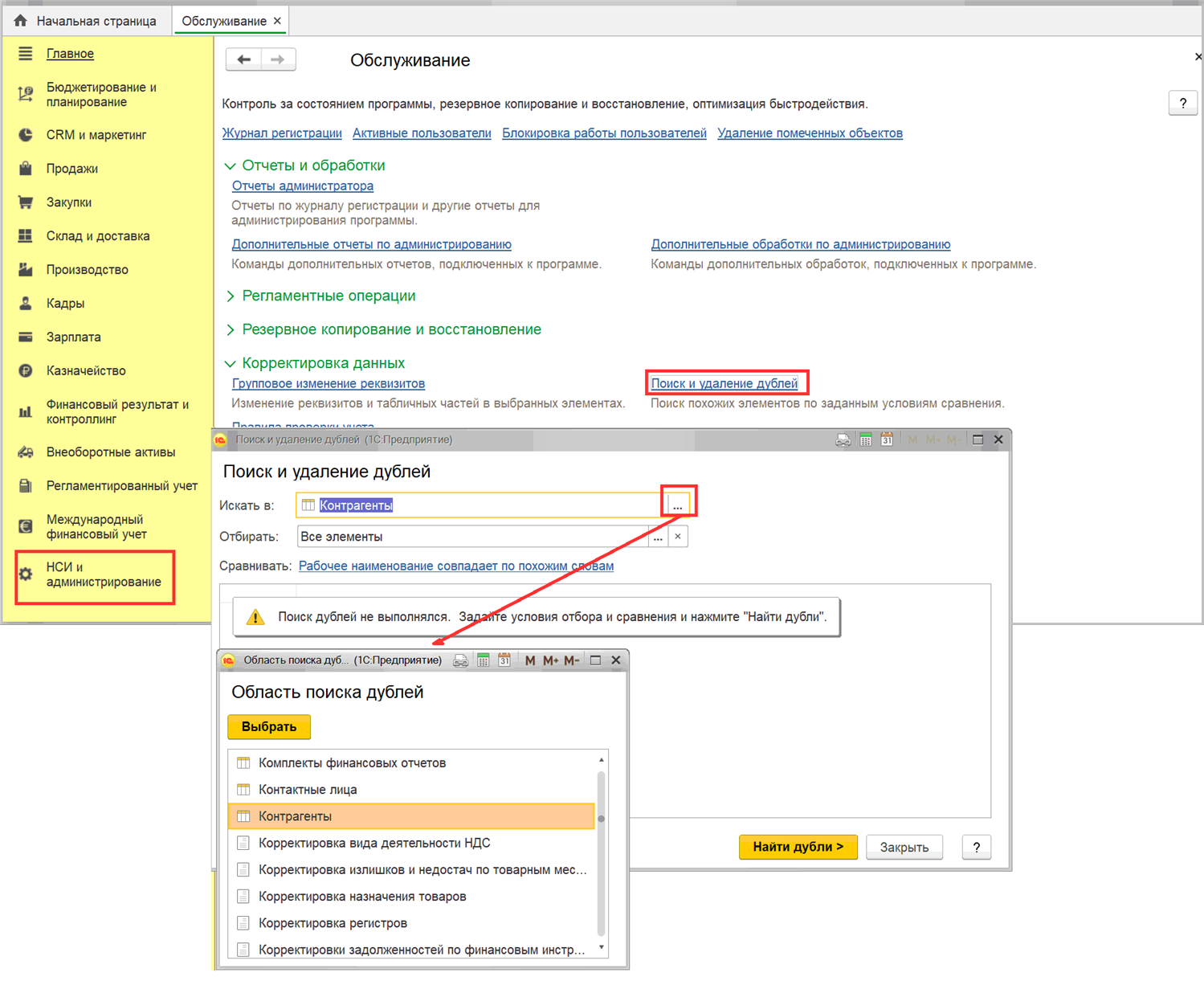
Task: Open Групповое изменение реквизитов link
Action: [x=329, y=384]
